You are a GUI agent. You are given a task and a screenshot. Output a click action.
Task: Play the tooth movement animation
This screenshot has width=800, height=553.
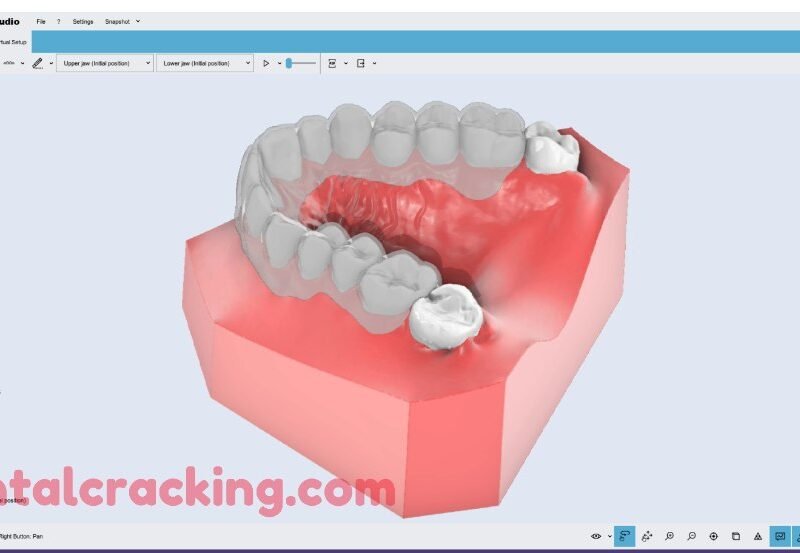tap(266, 63)
